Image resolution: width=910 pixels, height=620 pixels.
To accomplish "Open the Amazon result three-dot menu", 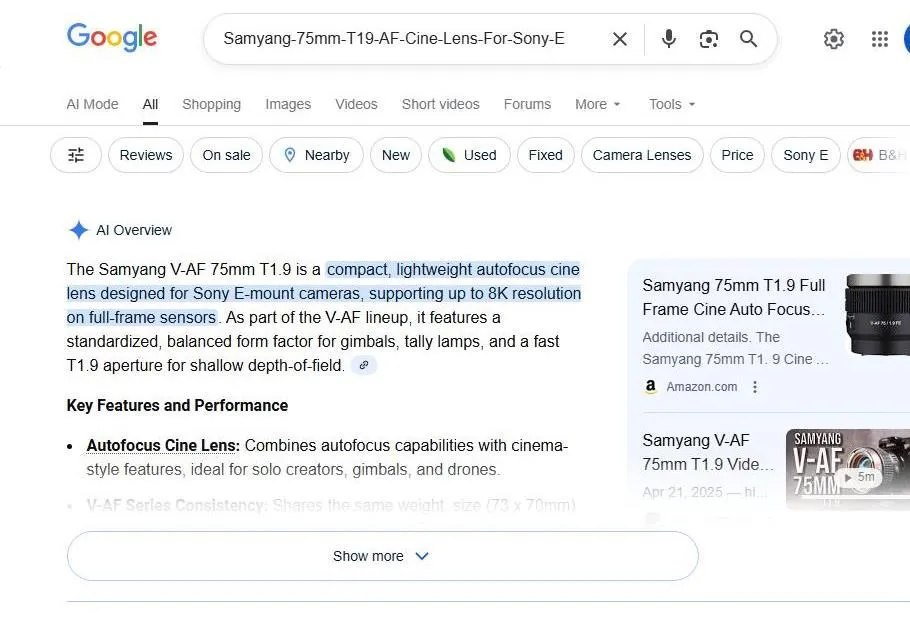I will click(754, 387).
